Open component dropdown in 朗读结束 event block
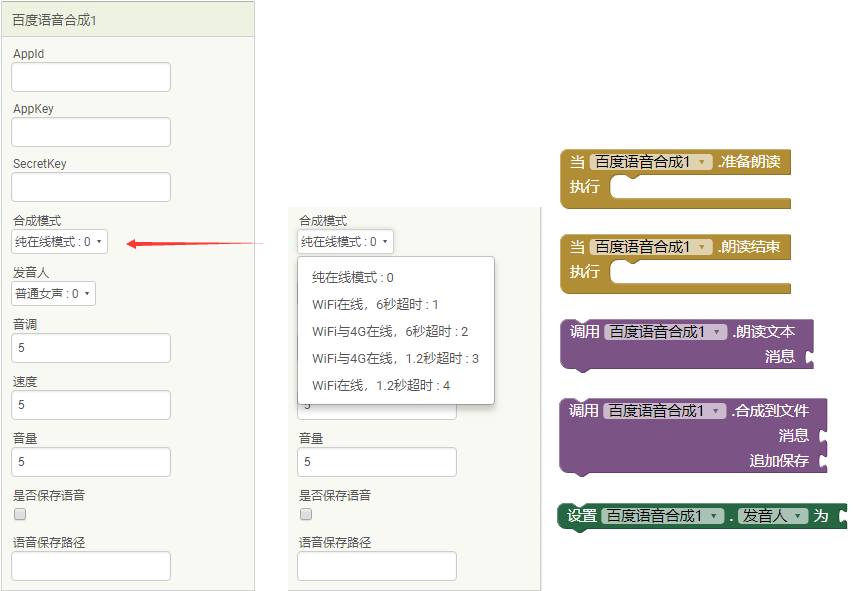Image resolution: width=854 pixels, height=591 pixels. coord(651,247)
